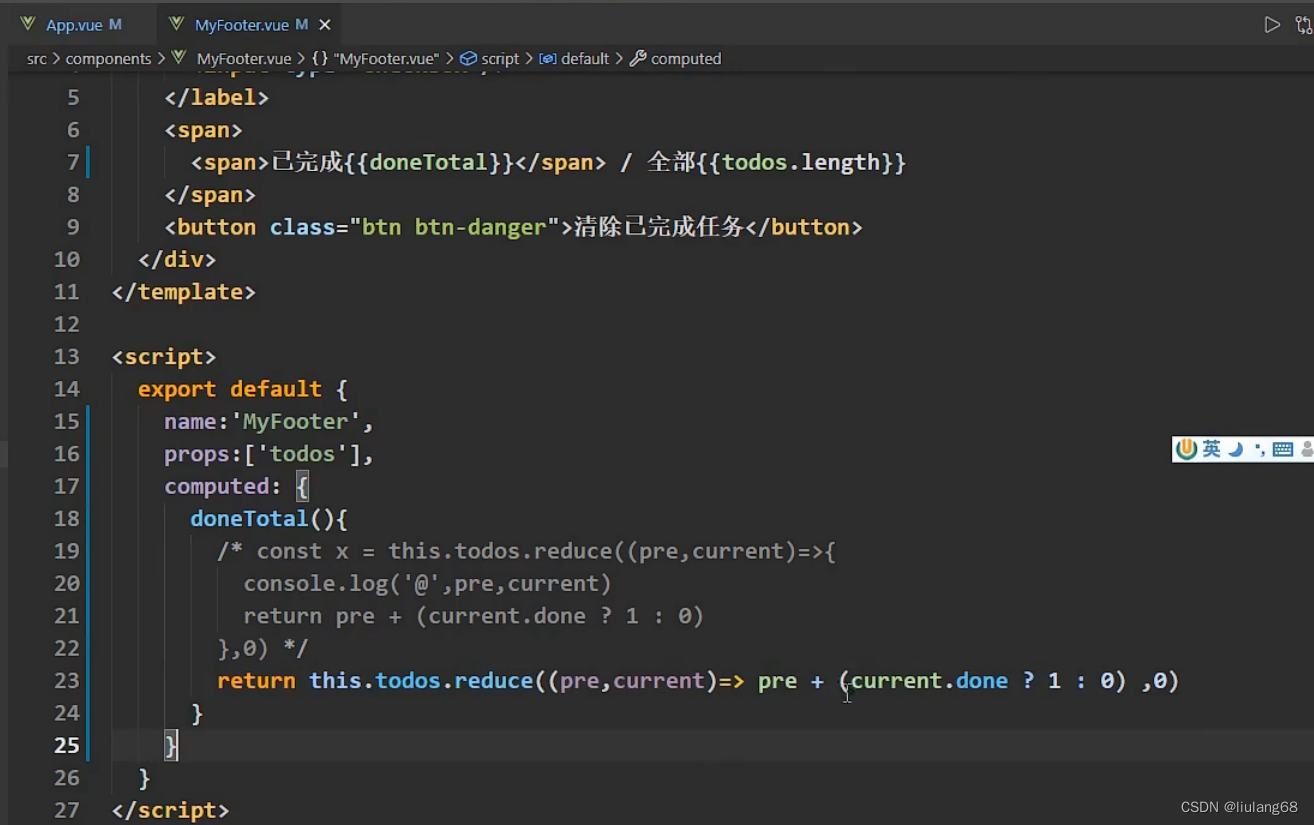The width and height of the screenshot is (1314, 825).
Task: Open the source control changes icon in the editor toolbar
Action: click(1304, 24)
